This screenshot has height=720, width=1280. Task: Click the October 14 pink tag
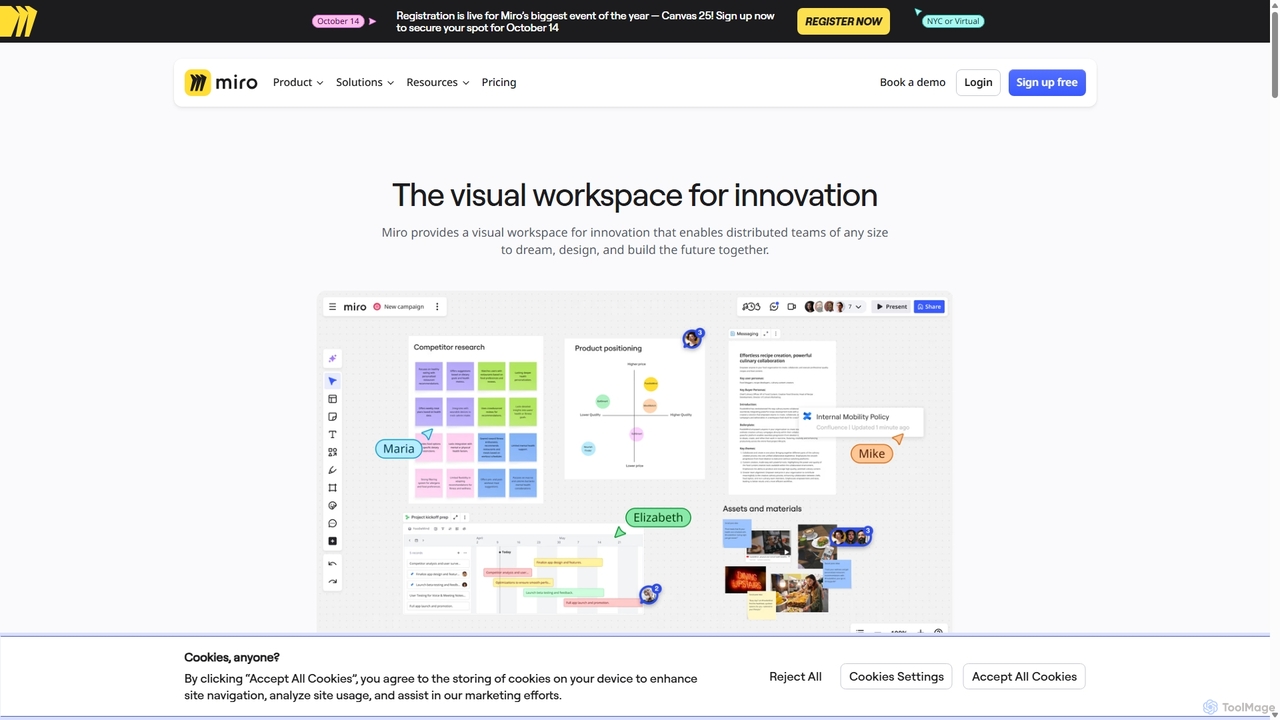pos(338,21)
